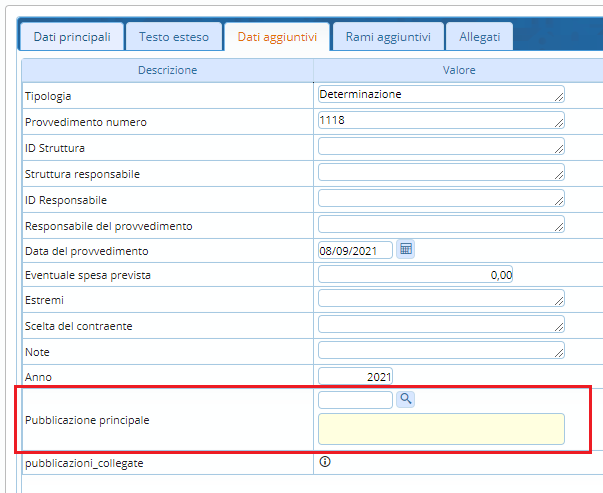Focus the Provvedimento numero field
The image size is (603, 493).
440,120
